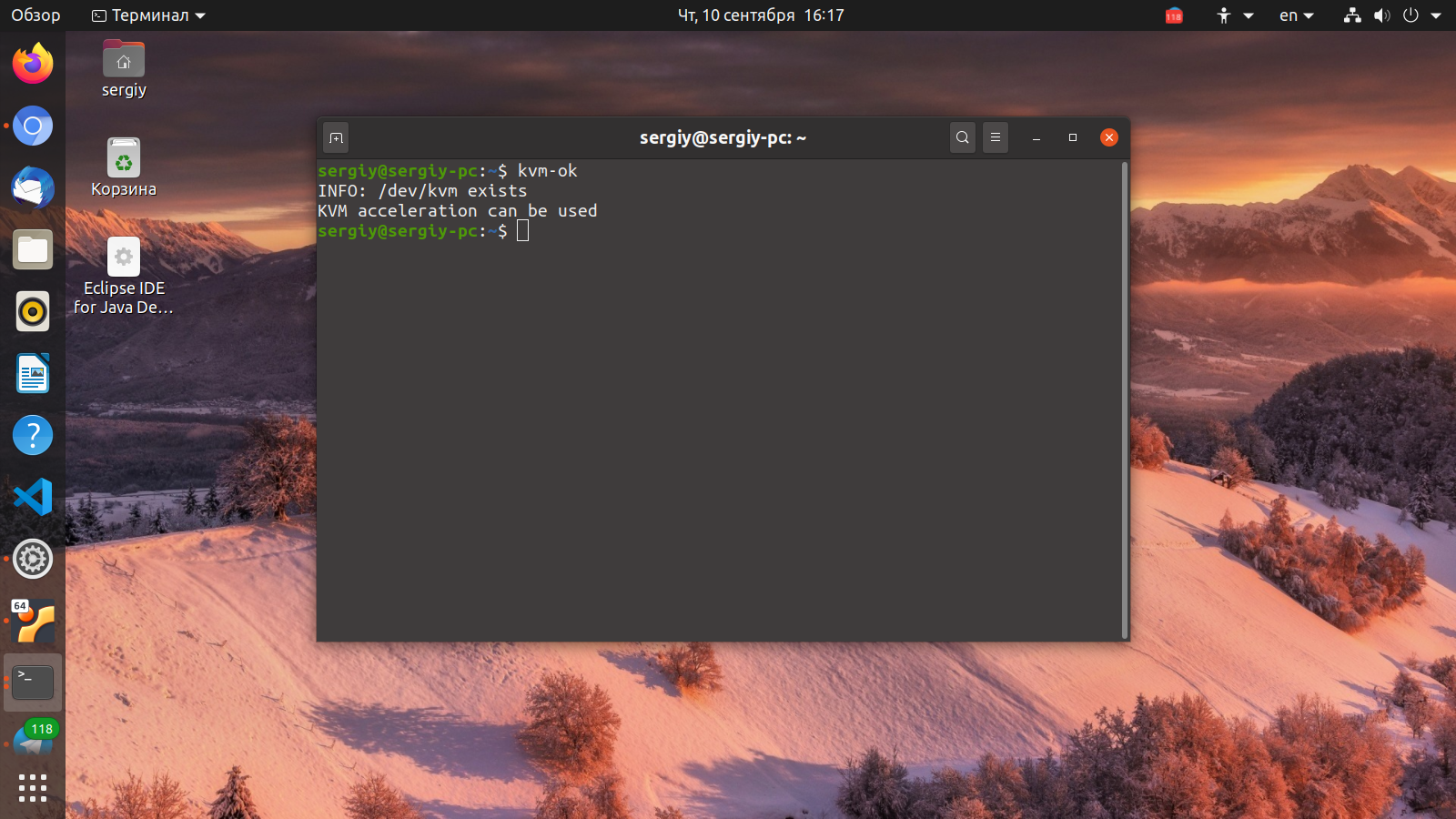The width and height of the screenshot is (1456, 819).
Task: Open the Терминал app menu
Action: [149, 15]
